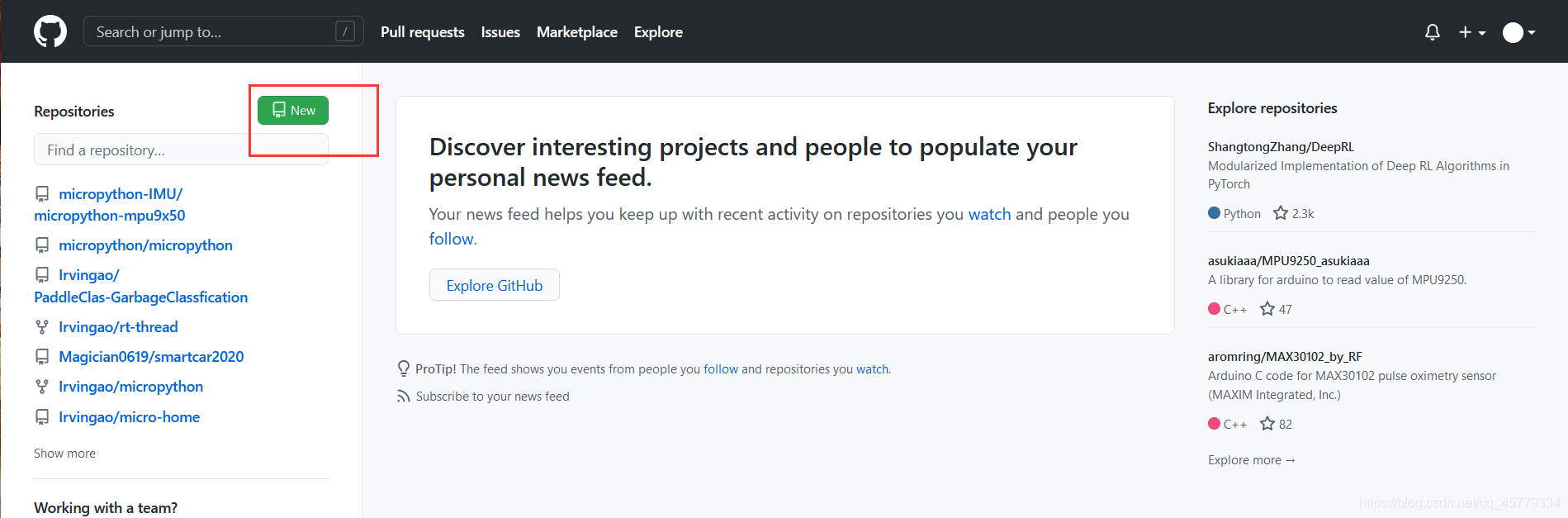Follow the 'watch' link in news feed description
Viewport: 1568px width, 518px height.
989,214
